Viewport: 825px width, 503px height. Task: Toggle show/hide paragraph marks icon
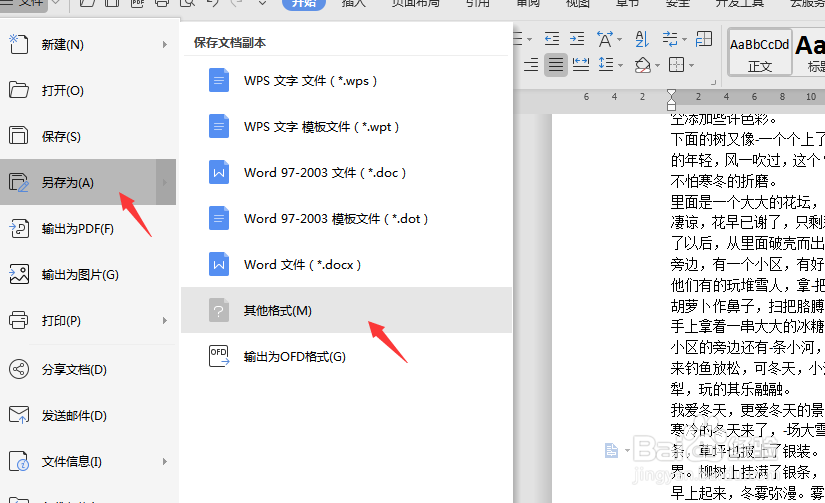pos(669,38)
